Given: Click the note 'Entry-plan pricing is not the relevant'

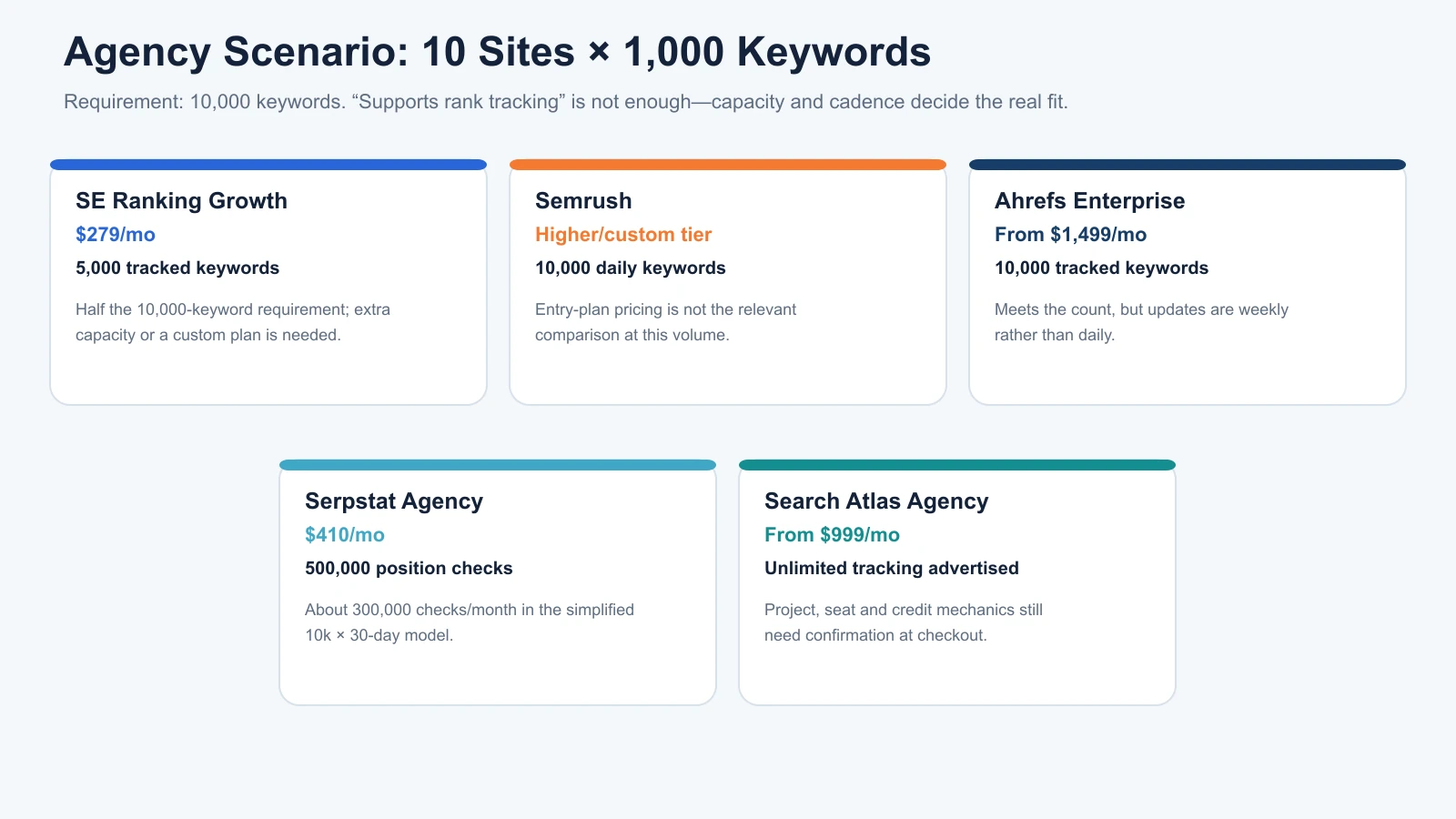Looking at the screenshot, I should [665, 322].
